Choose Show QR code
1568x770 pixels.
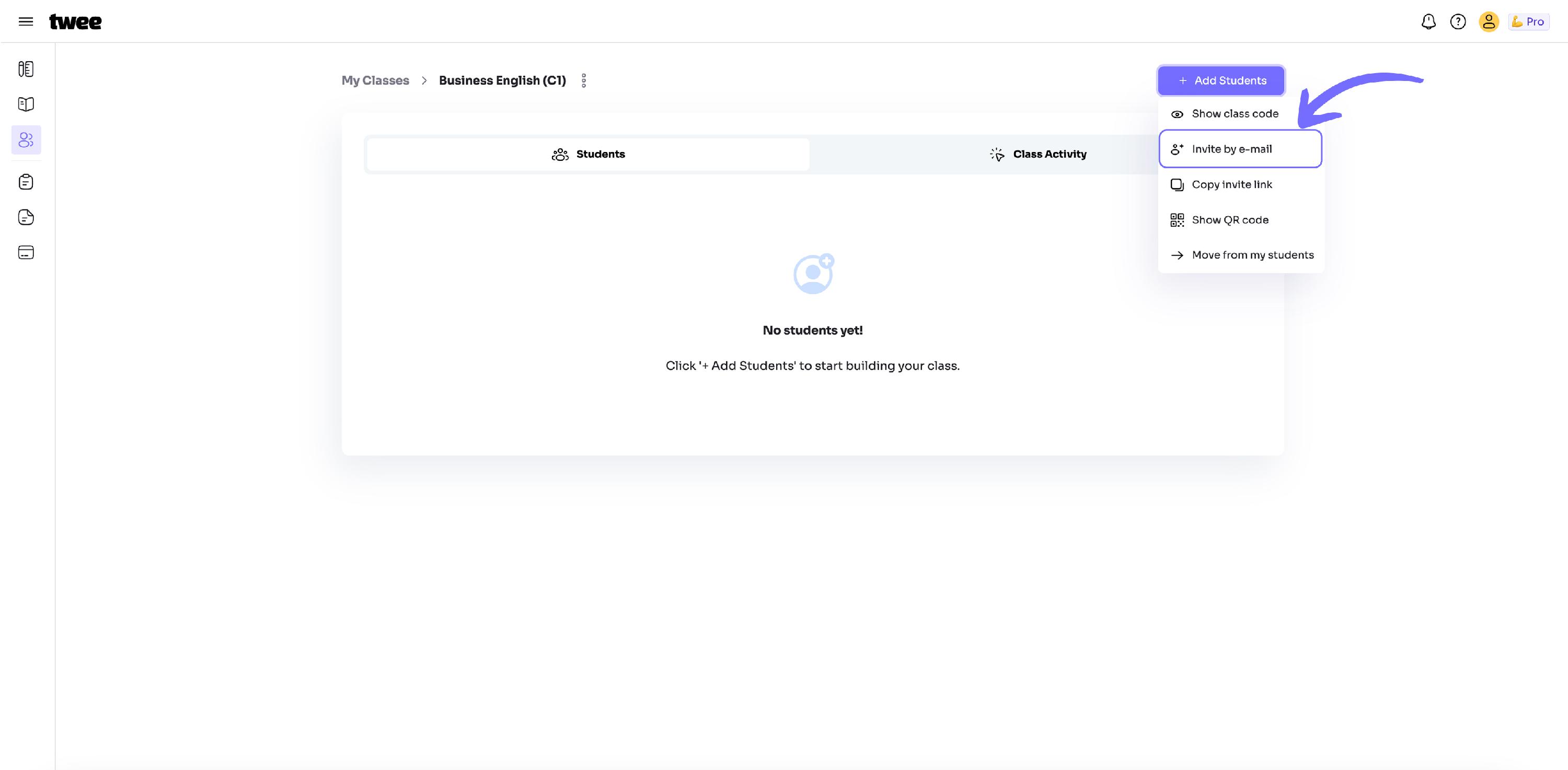tap(1240, 219)
